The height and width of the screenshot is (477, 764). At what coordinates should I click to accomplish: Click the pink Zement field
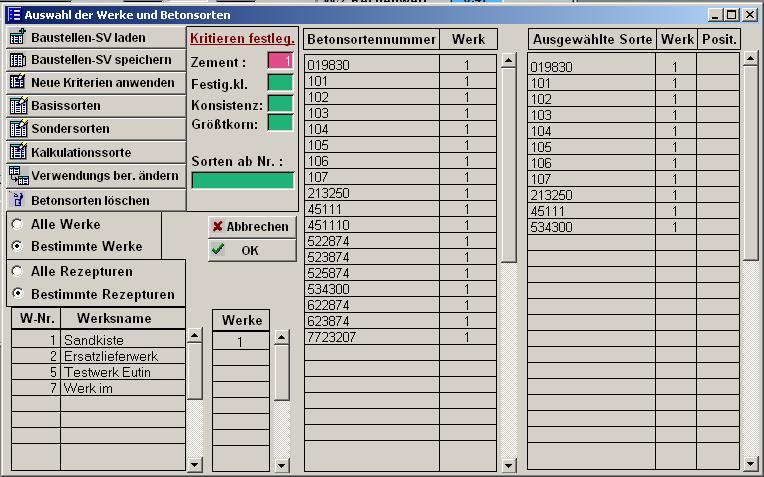pos(279,62)
